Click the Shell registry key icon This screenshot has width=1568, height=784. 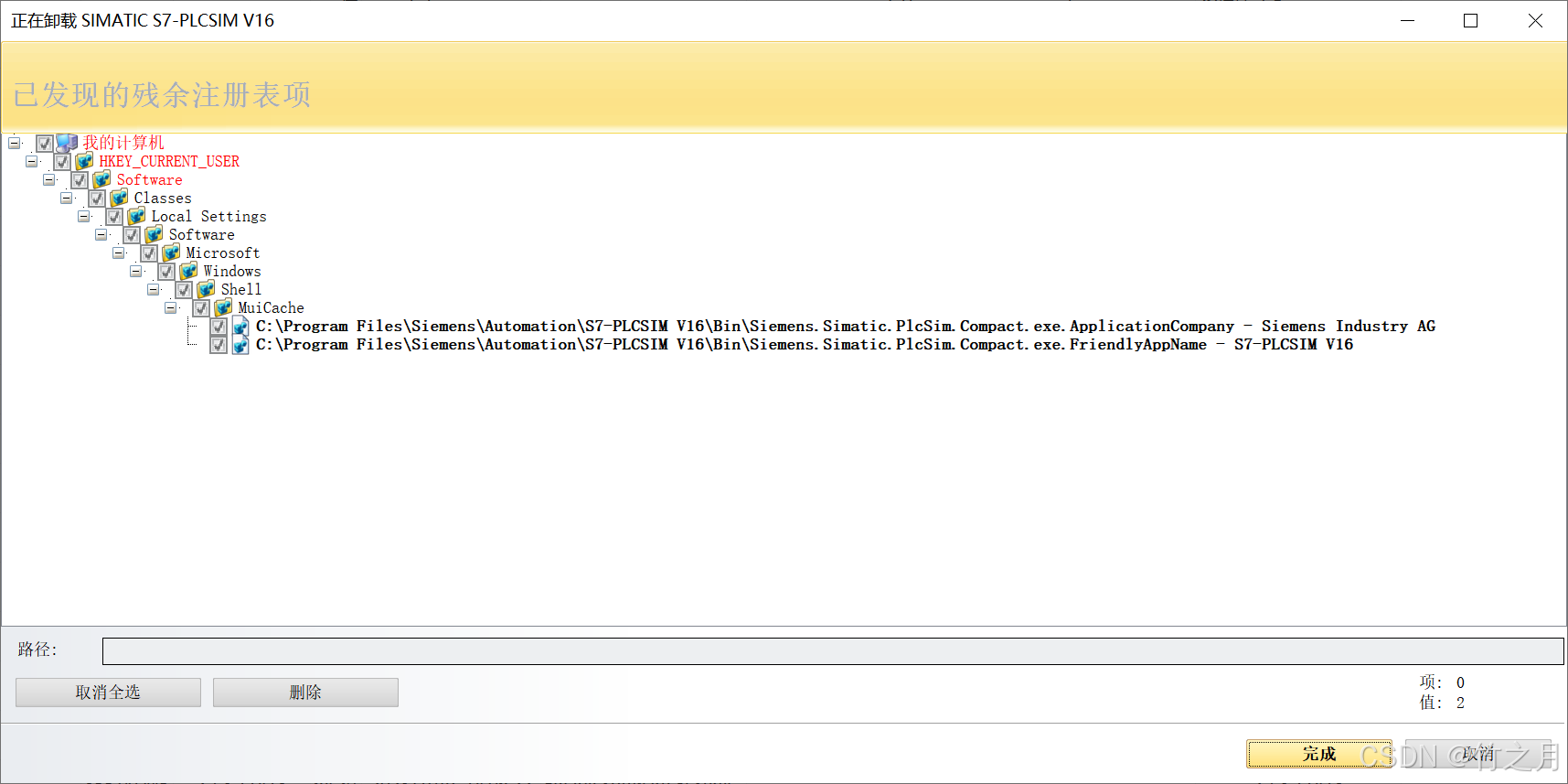pos(206,289)
